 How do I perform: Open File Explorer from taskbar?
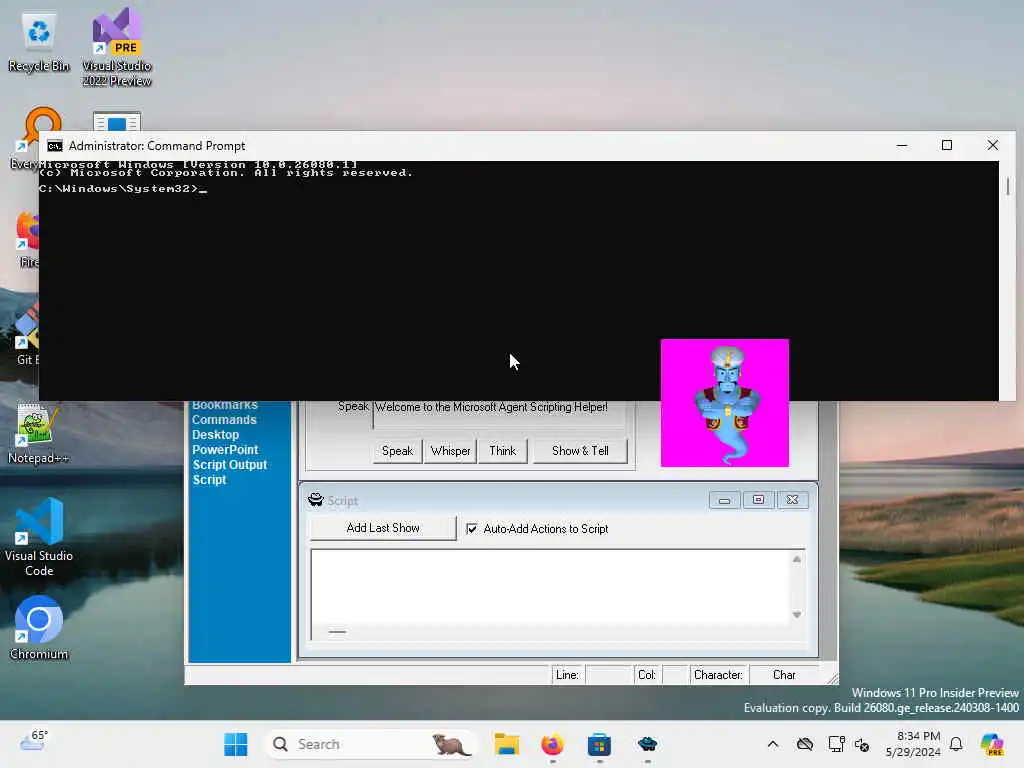tap(507, 744)
